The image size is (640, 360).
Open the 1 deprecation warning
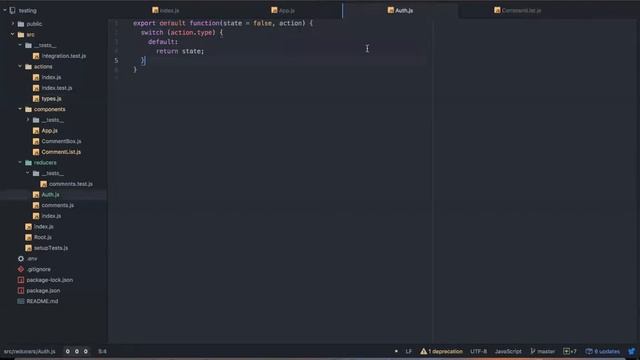coord(441,351)
